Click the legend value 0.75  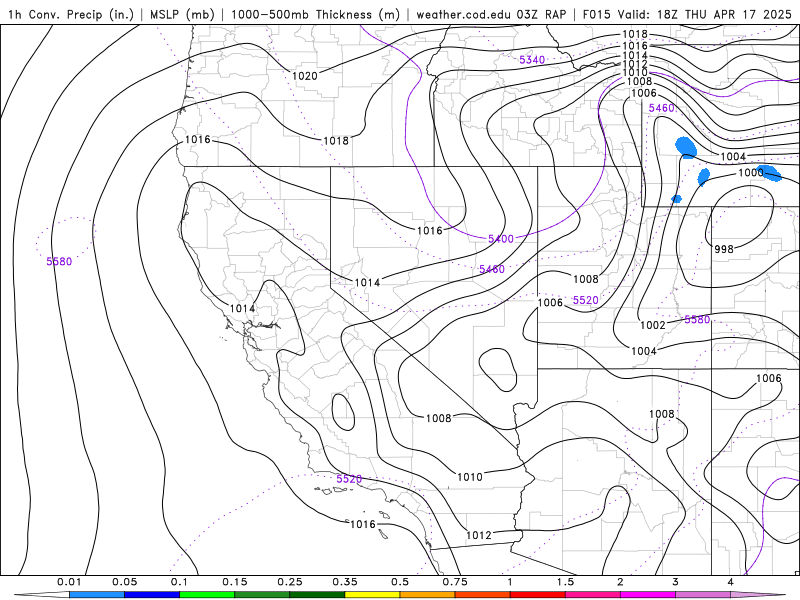(455, 582)
